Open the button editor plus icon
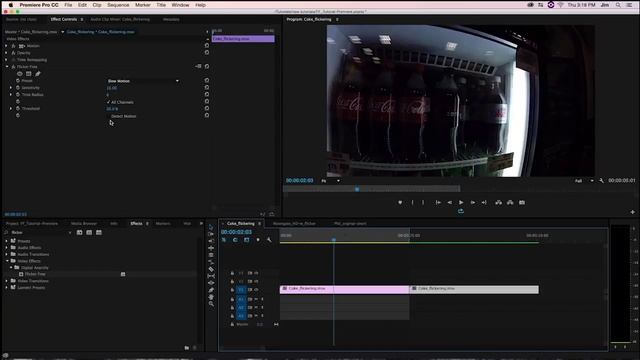 (633, 212)
